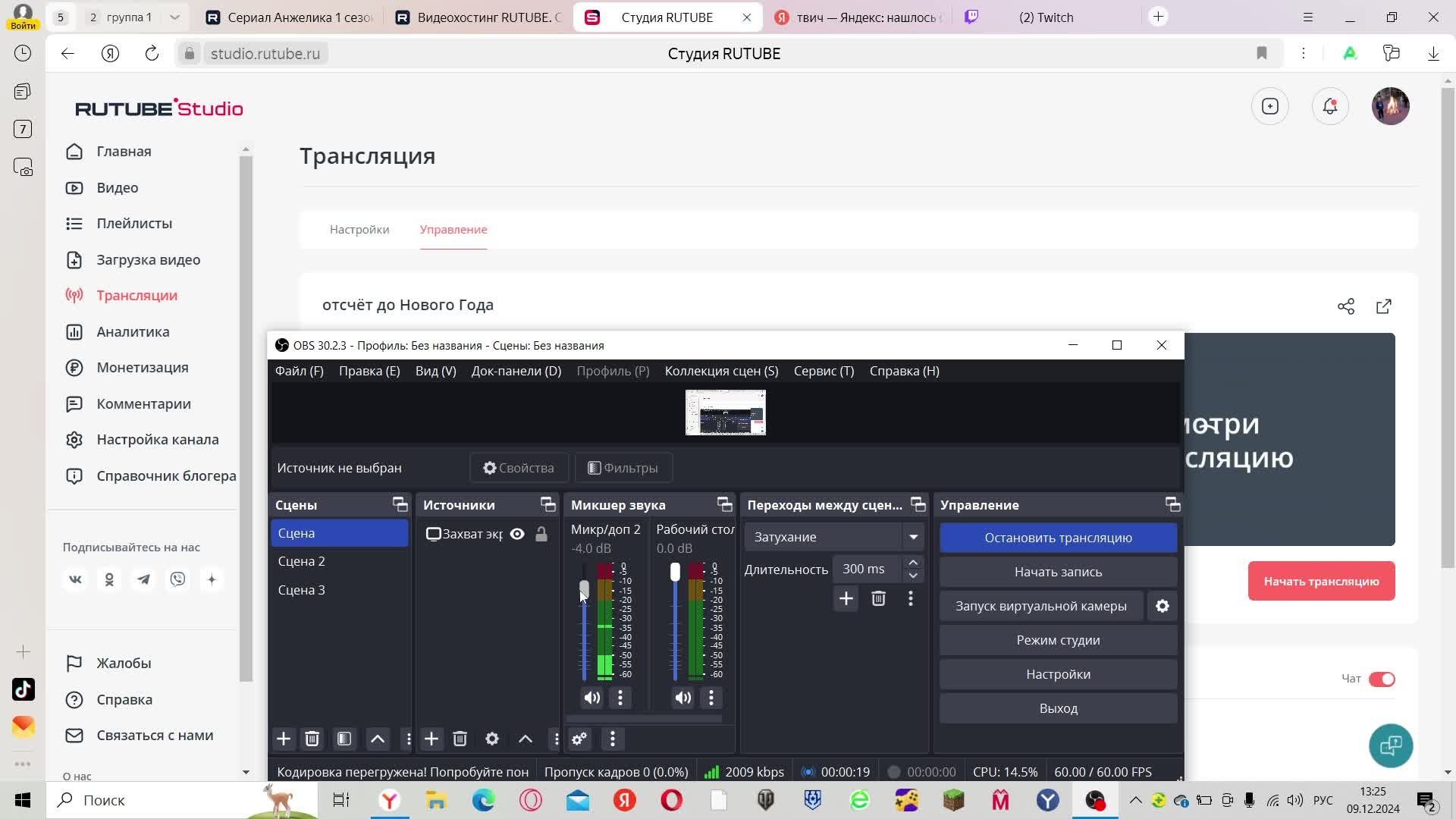Delete selected source with trash icon
The width and height of the screenshot is (1456, 819).
460,739
